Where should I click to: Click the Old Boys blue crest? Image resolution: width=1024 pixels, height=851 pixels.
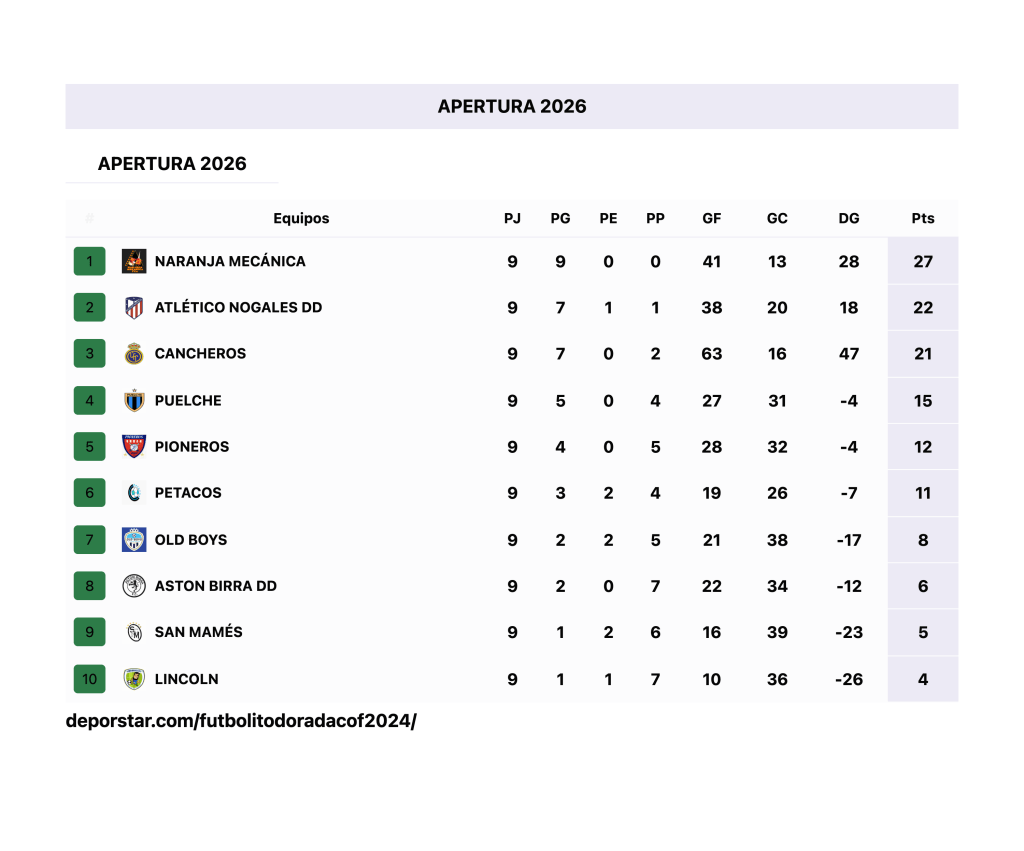tap(134, 540)
